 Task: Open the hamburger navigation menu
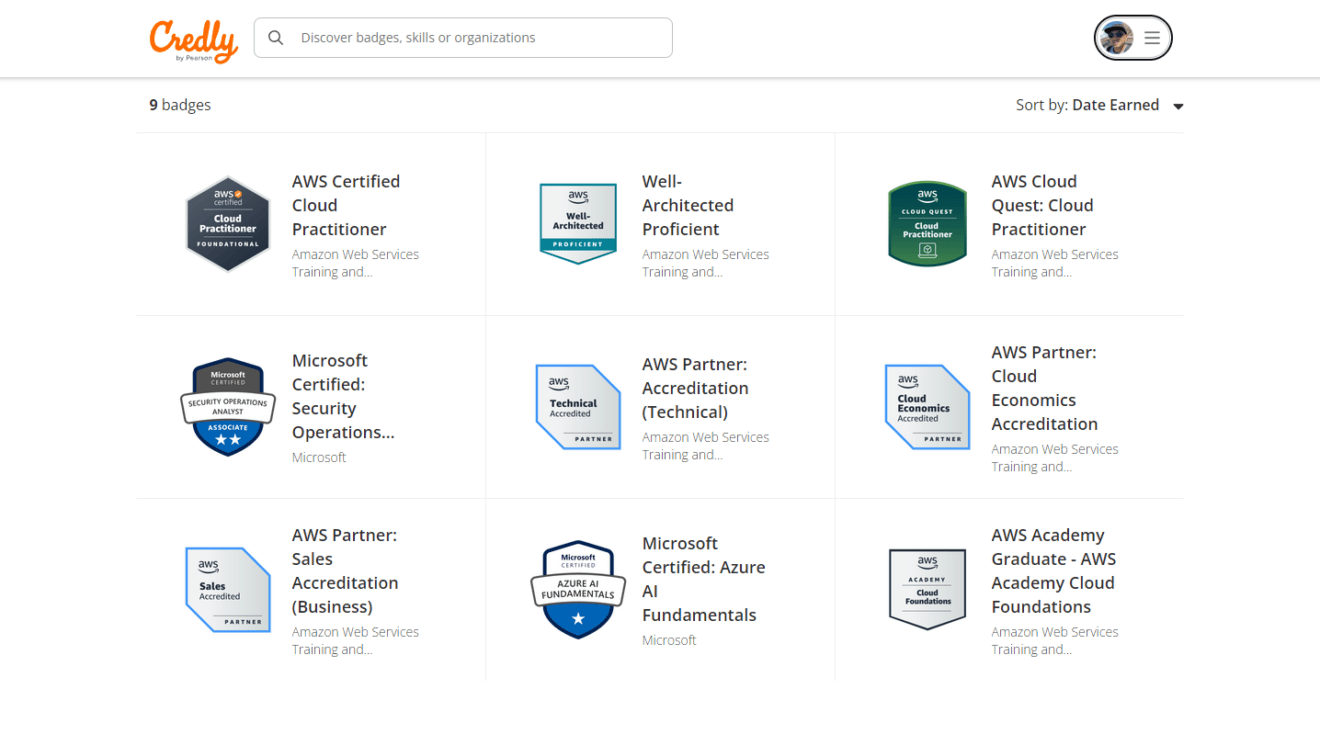point(1151,37)
